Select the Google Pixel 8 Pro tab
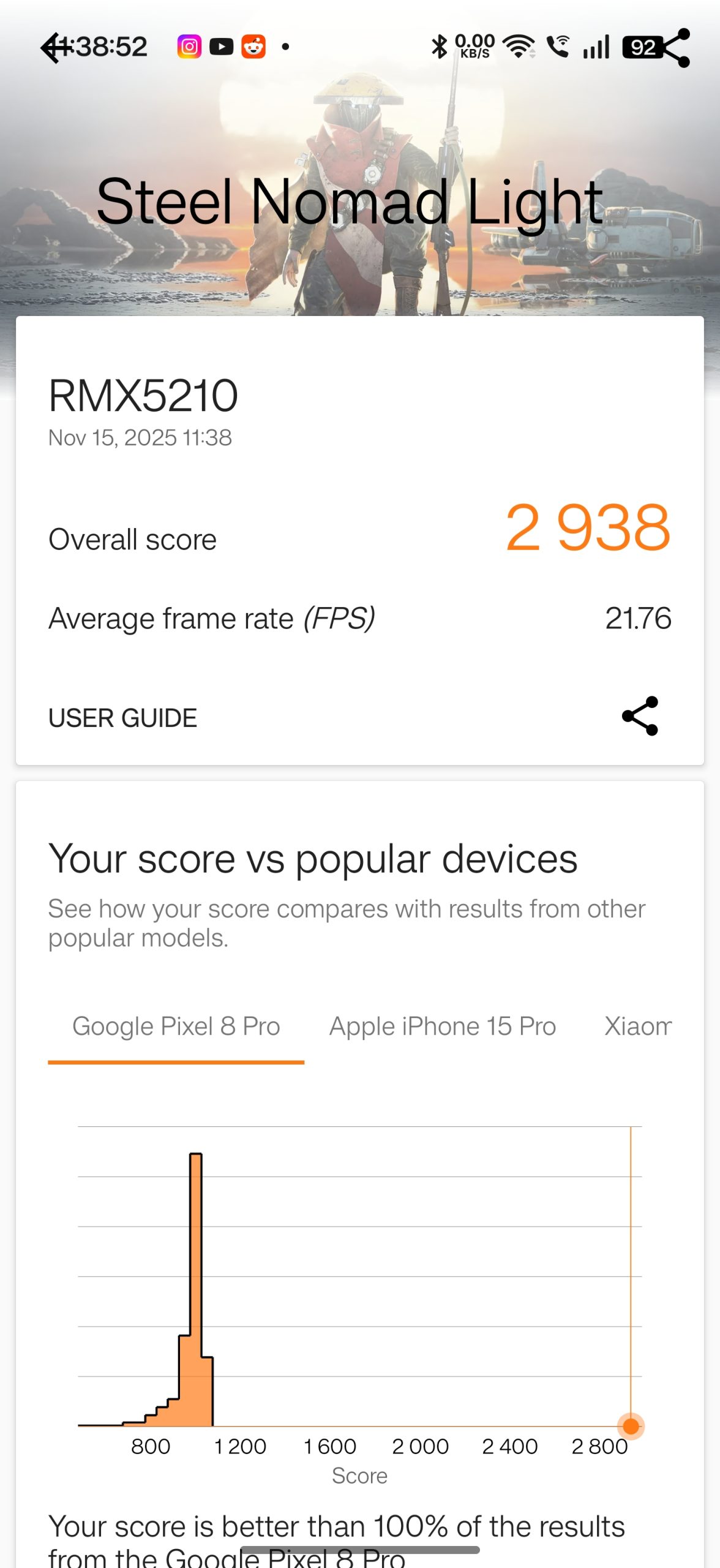The width and height of the screenshot is (720, 1568). click(x=176, y=1027)
